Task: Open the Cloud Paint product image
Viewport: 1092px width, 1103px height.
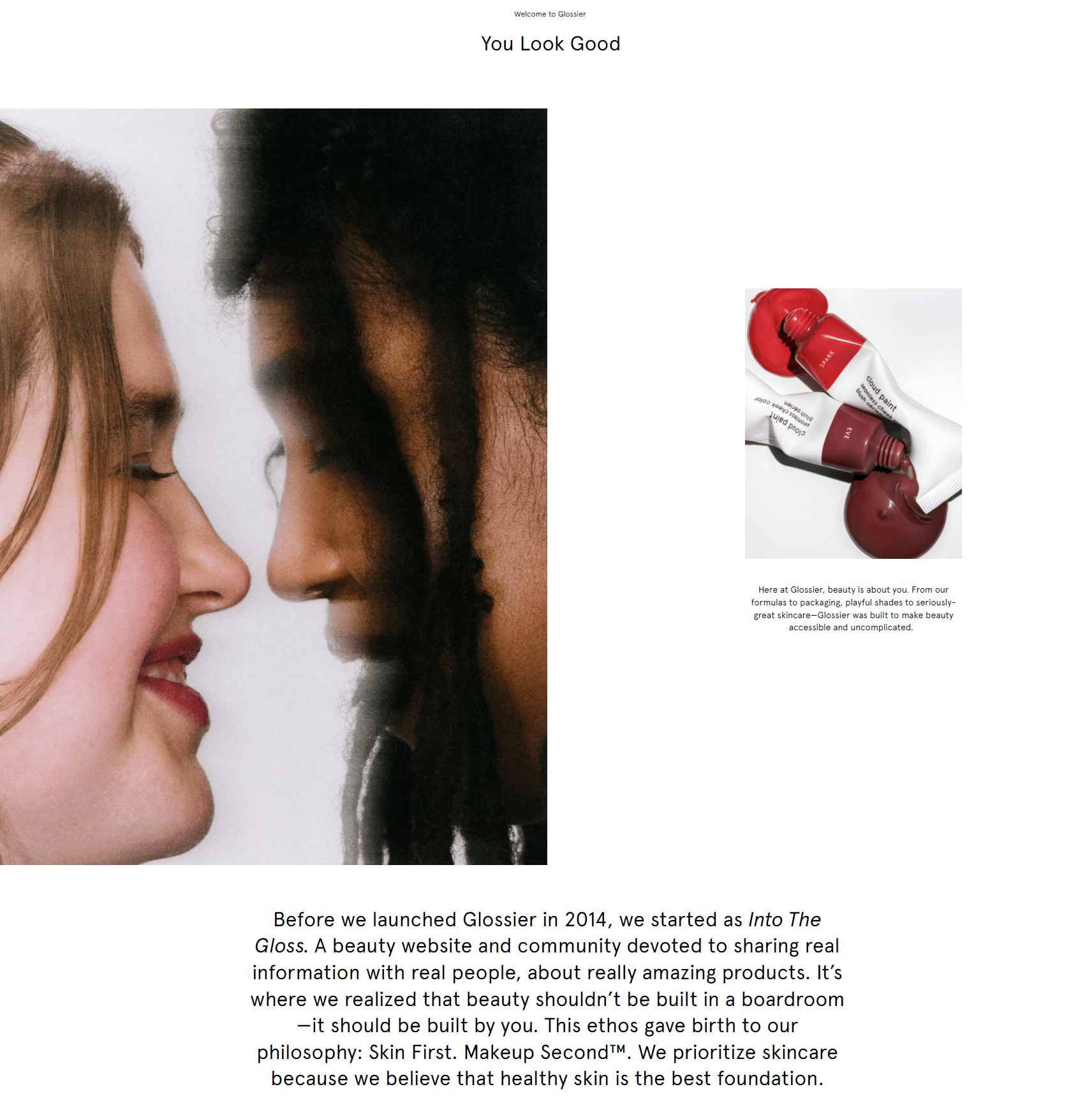Action: (x=853, y=424)
